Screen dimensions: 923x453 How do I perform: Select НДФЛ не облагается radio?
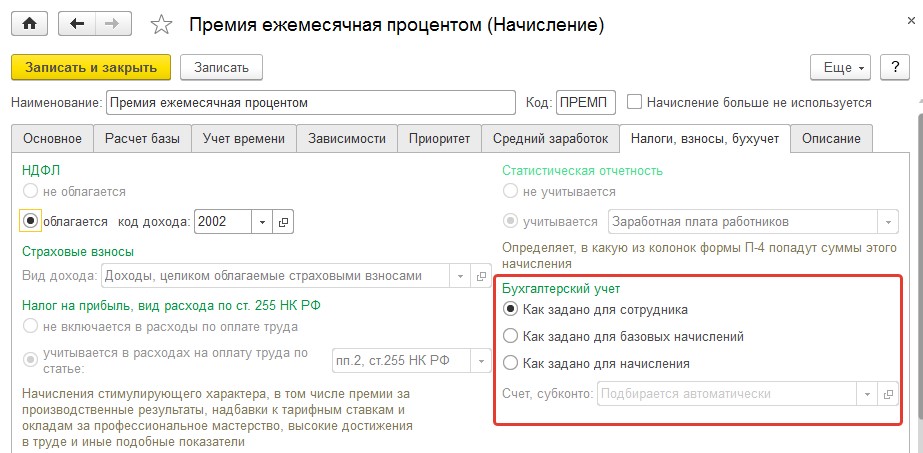[x=30, y=191]
